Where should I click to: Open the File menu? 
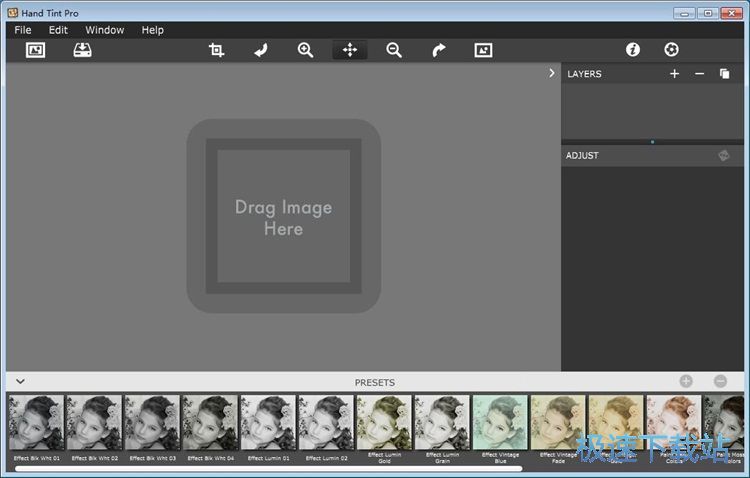23,30
